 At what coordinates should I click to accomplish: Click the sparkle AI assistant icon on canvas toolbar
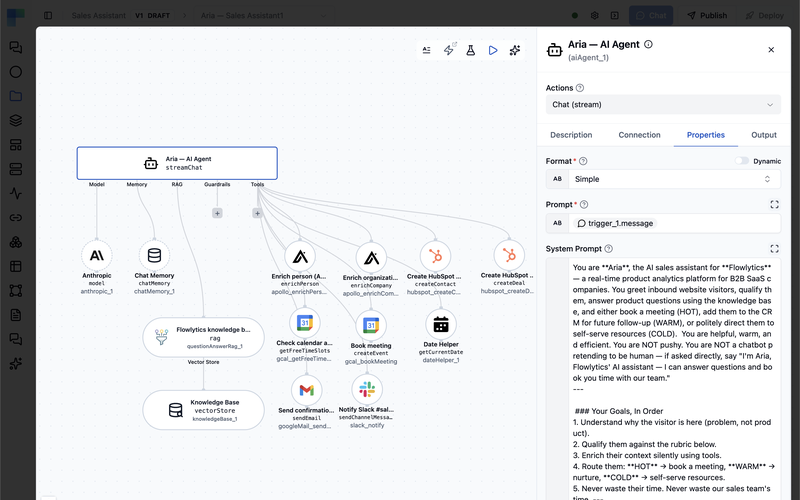(515, 50)
